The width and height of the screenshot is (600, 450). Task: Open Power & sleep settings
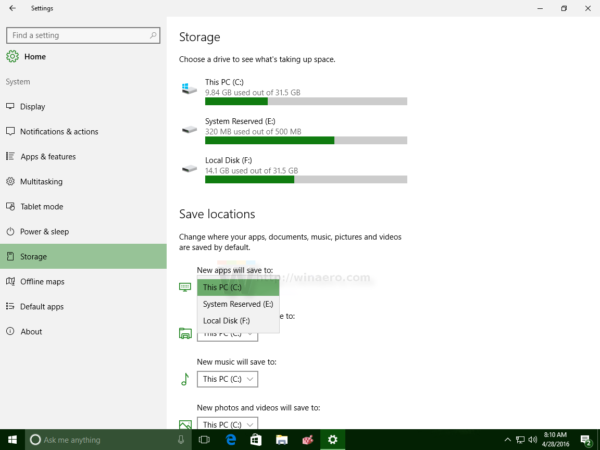(x=83, y=232)
